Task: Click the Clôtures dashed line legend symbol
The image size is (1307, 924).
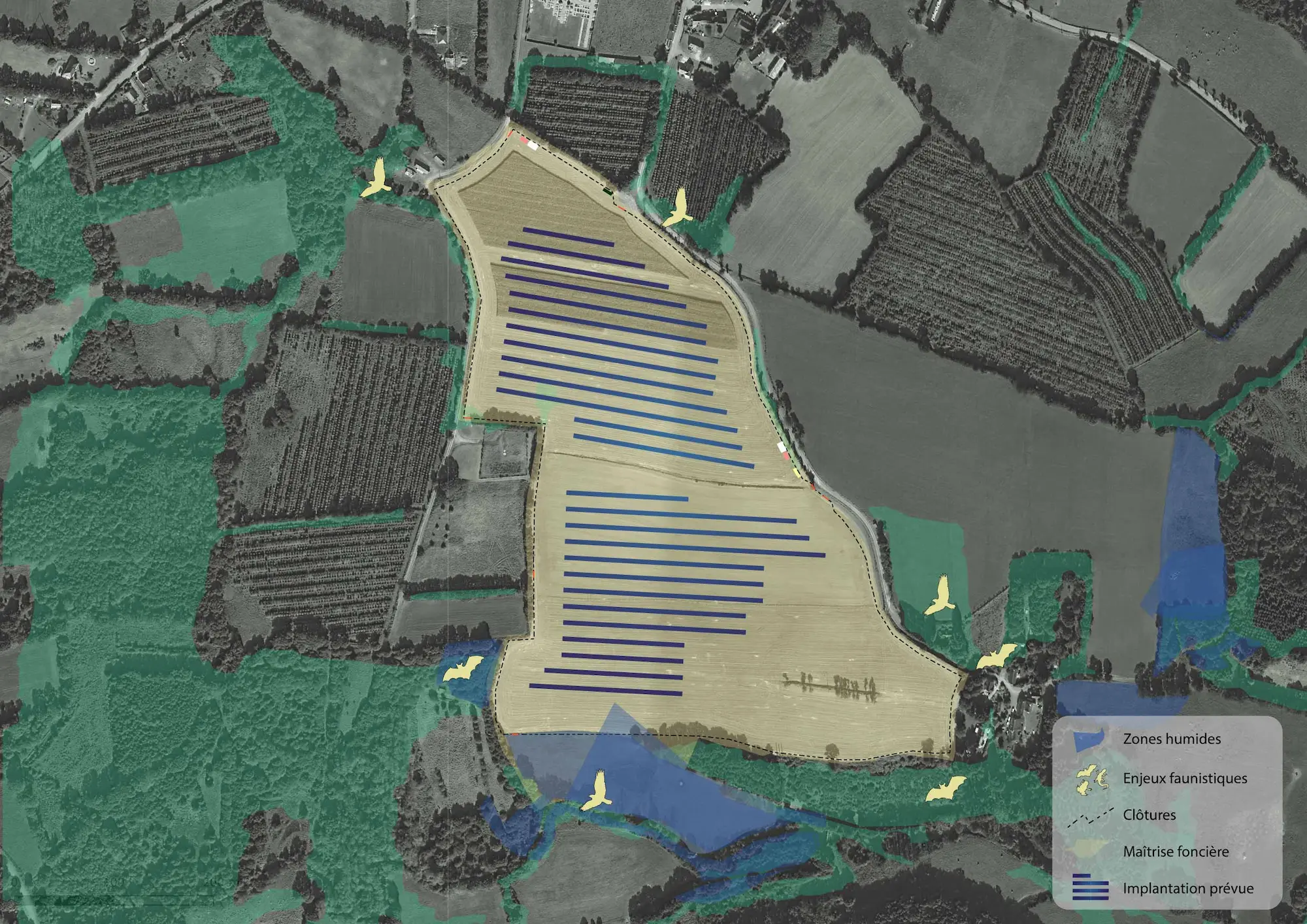Action: pos(1089,817)
